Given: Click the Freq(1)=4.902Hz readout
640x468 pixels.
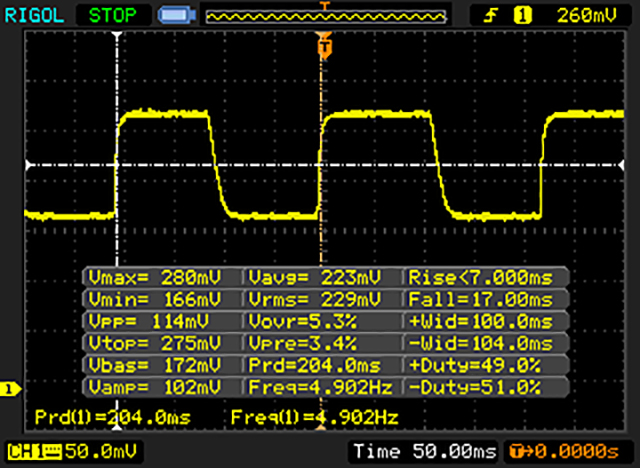Looking at the screenshot, I should [314, 417].
